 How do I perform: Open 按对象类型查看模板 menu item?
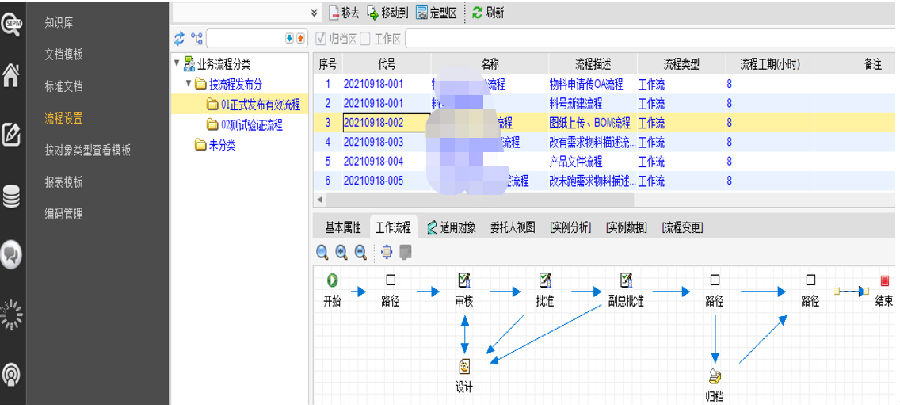(88, 150)
